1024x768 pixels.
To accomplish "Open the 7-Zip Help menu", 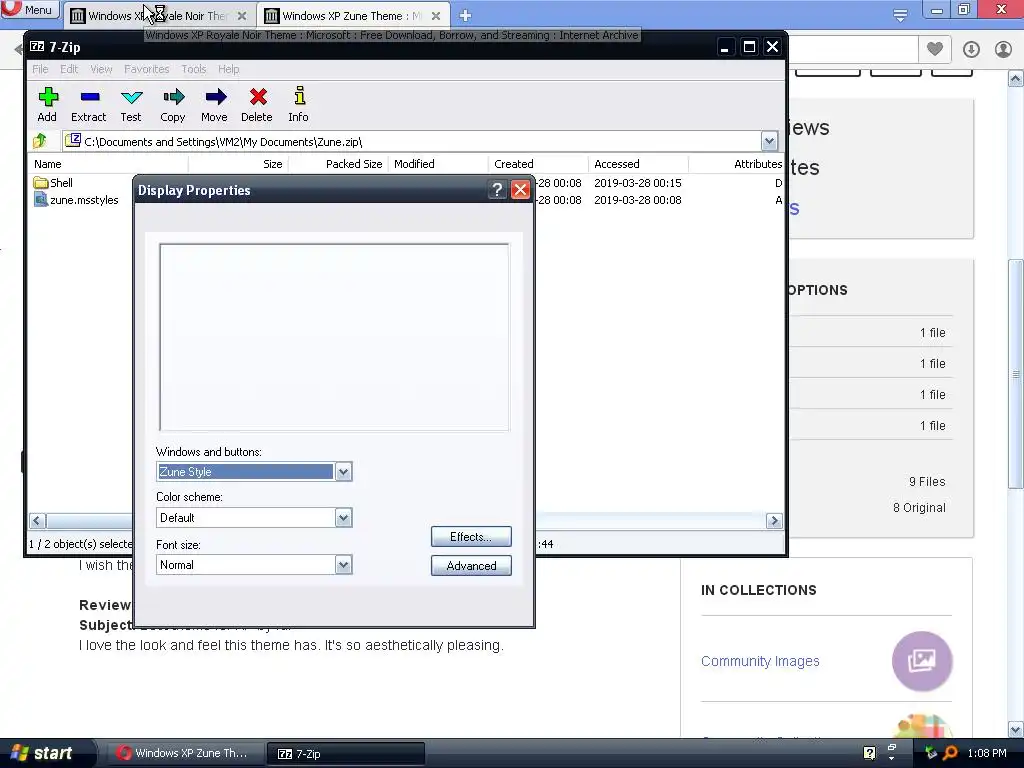I will (x=229, y=69).
